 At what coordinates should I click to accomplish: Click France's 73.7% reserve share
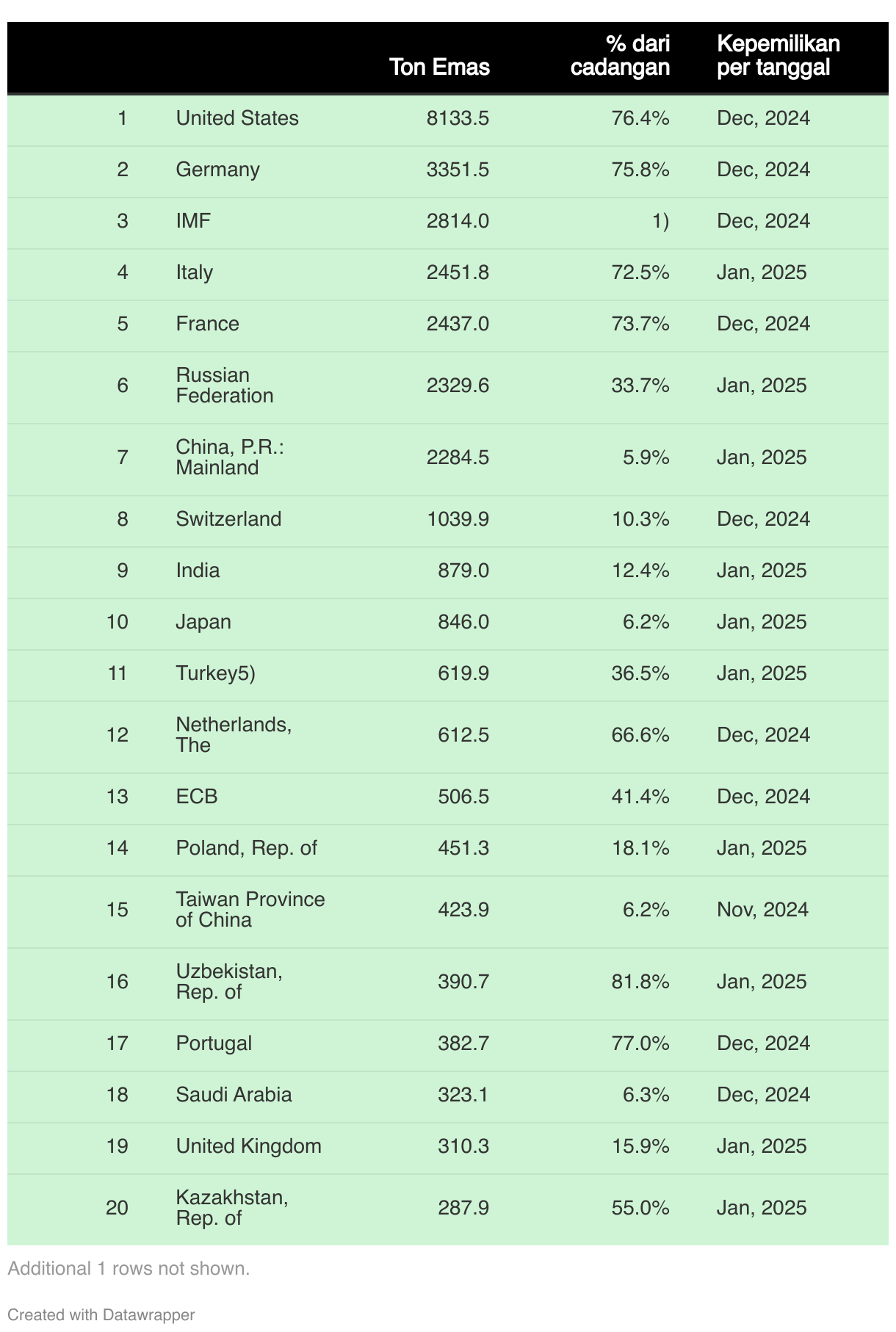(x=640, y=324)
